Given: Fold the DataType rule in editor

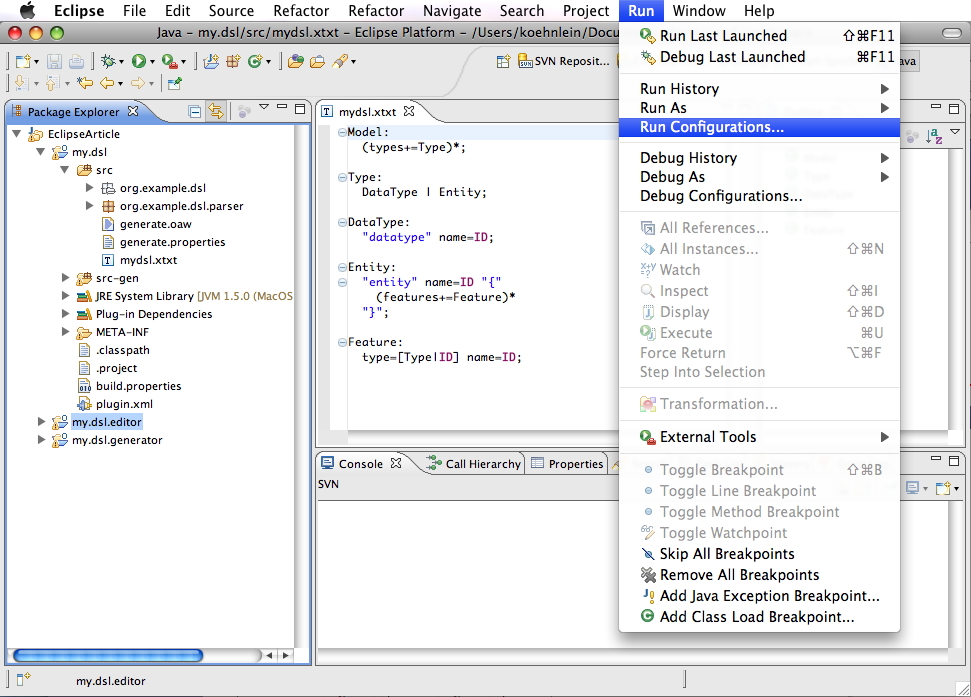Looking at the screenshot, I should tap(342, 222).
